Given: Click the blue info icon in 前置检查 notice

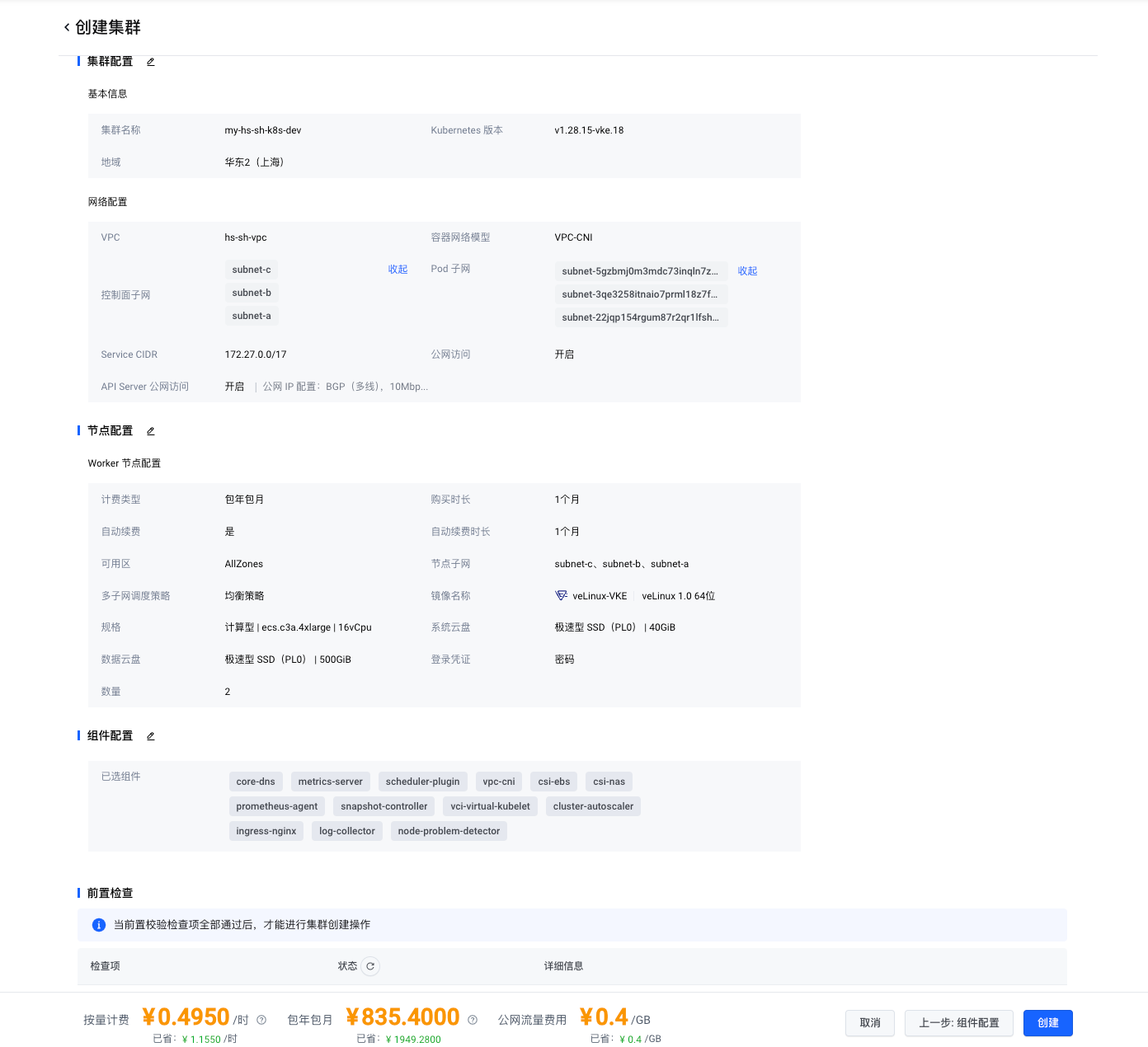Looking at the screenshot, I should (x=99, y=925).
